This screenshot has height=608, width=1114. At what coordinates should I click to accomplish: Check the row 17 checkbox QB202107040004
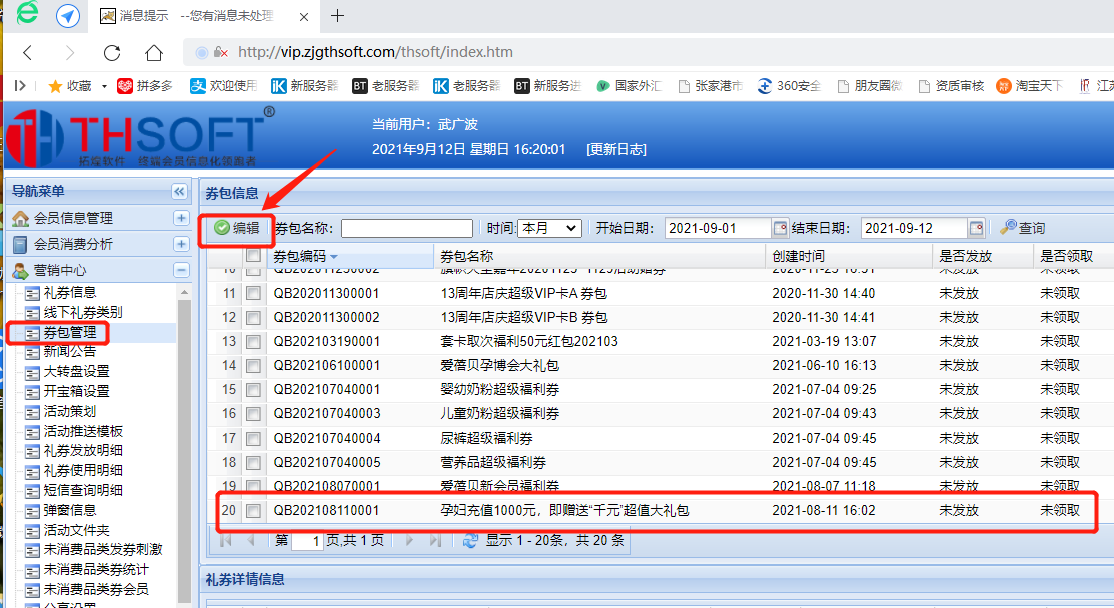253,438
